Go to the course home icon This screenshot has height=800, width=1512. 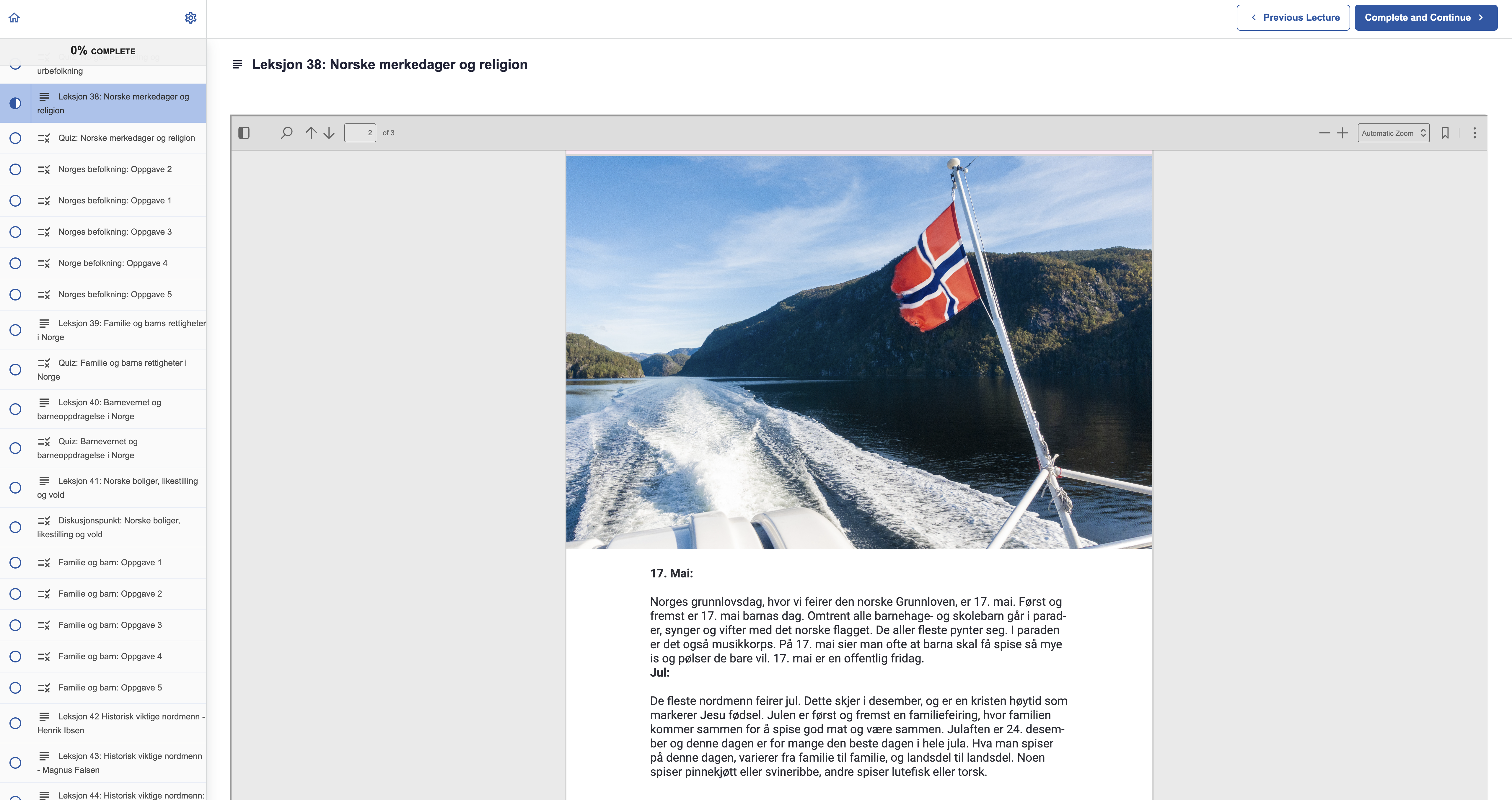click(x=14, y=18)
